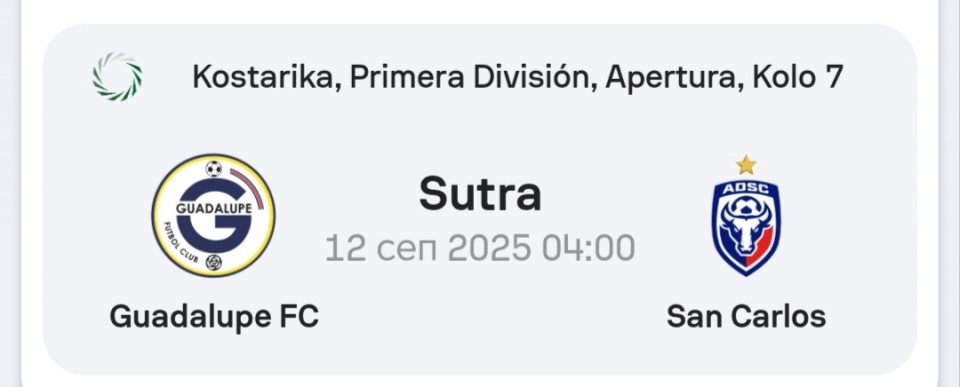This screenshot has width=960, height=387.
Task: Click the gold star above San Carlos crest
Action: coord(746,165)
